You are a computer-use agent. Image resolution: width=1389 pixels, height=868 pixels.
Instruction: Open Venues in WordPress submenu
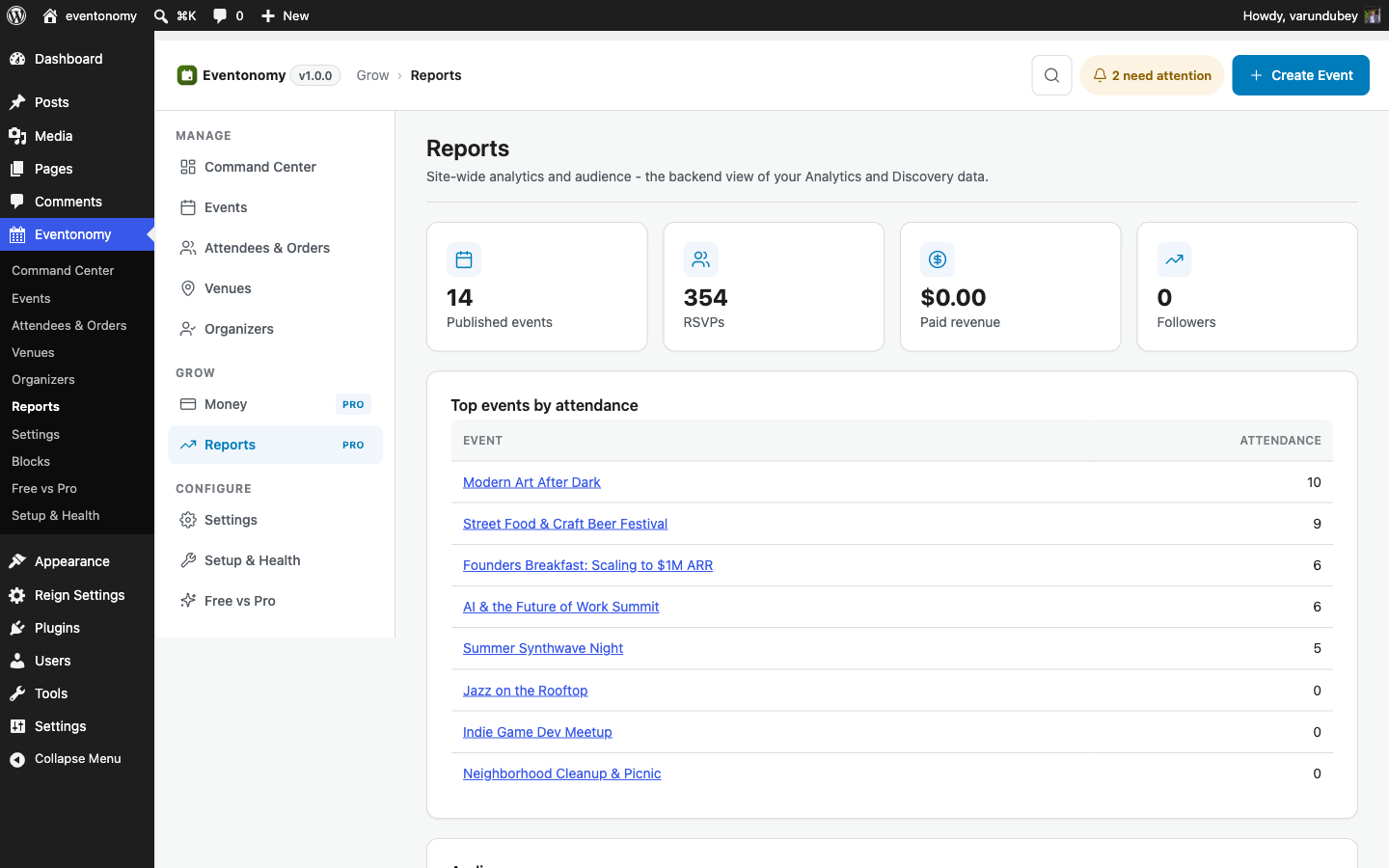point(33,352)
